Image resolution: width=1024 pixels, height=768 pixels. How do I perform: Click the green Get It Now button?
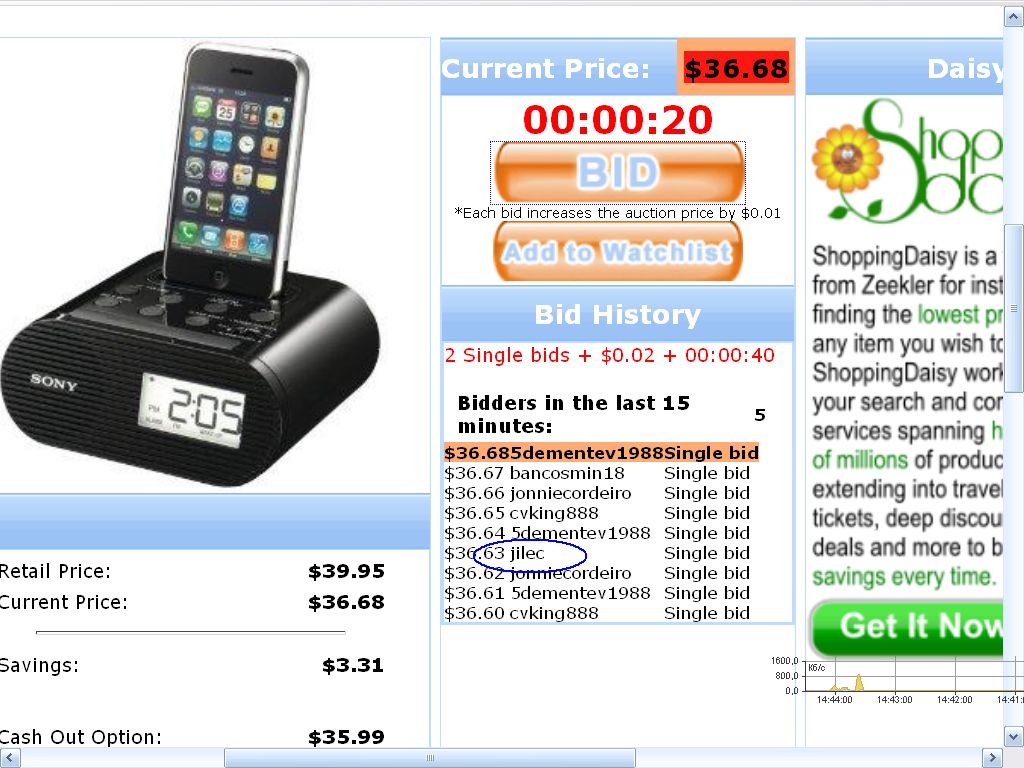[908, 627]
